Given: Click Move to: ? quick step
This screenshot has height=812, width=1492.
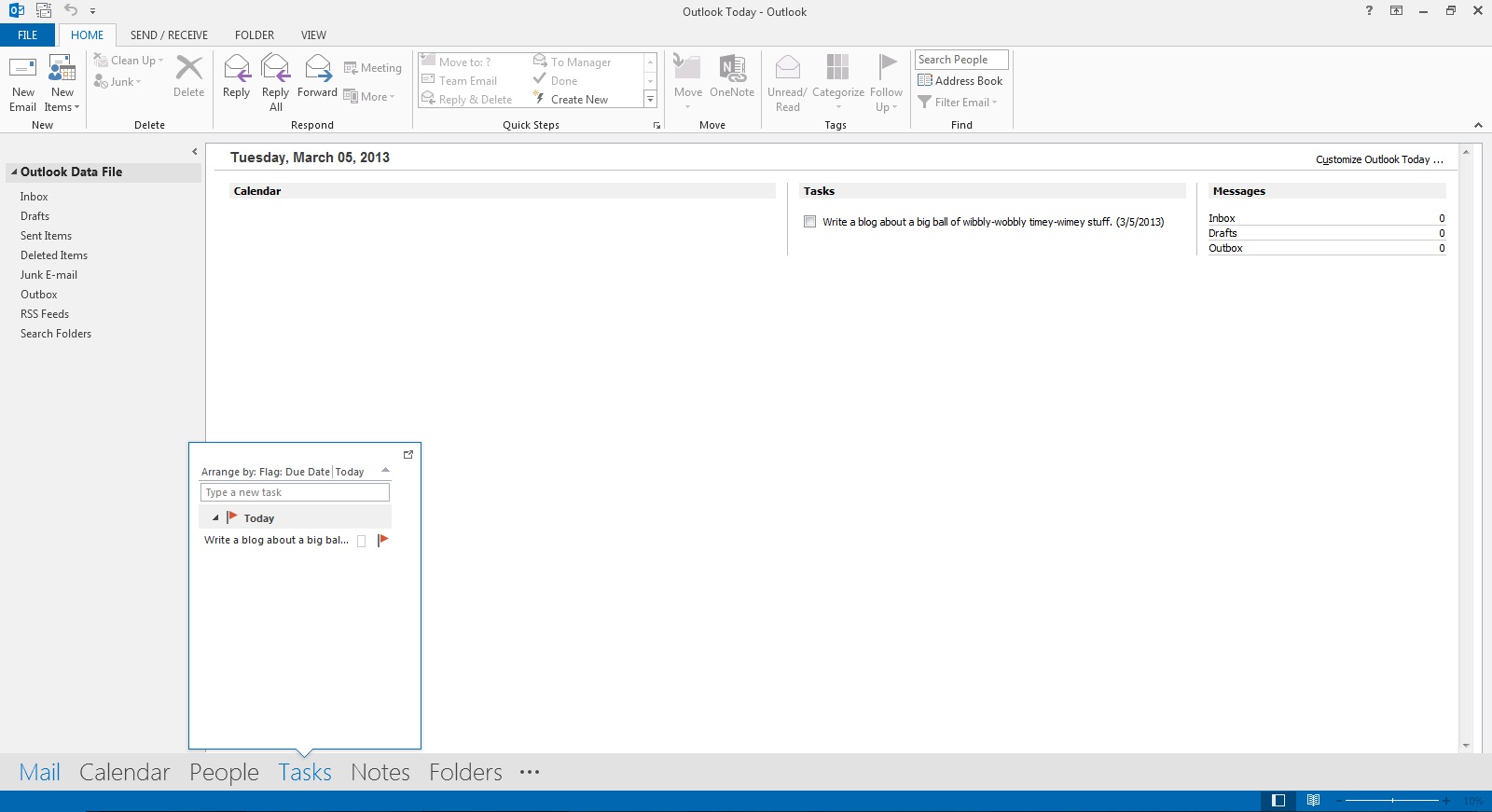Looking at the screenshot, I should pyautogui.click(x=456, y=62).
